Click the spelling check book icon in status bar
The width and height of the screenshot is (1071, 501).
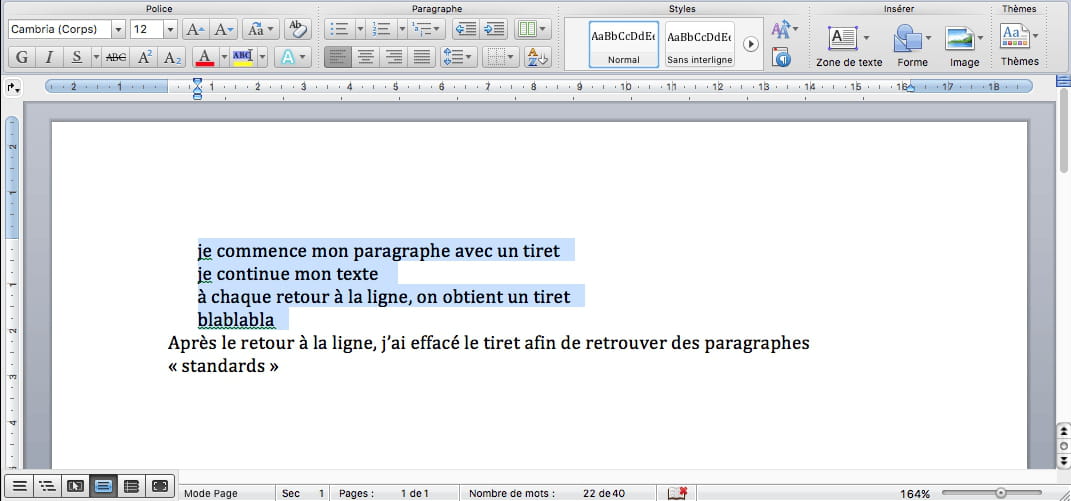pyautogui.click(x=677, y=492)
